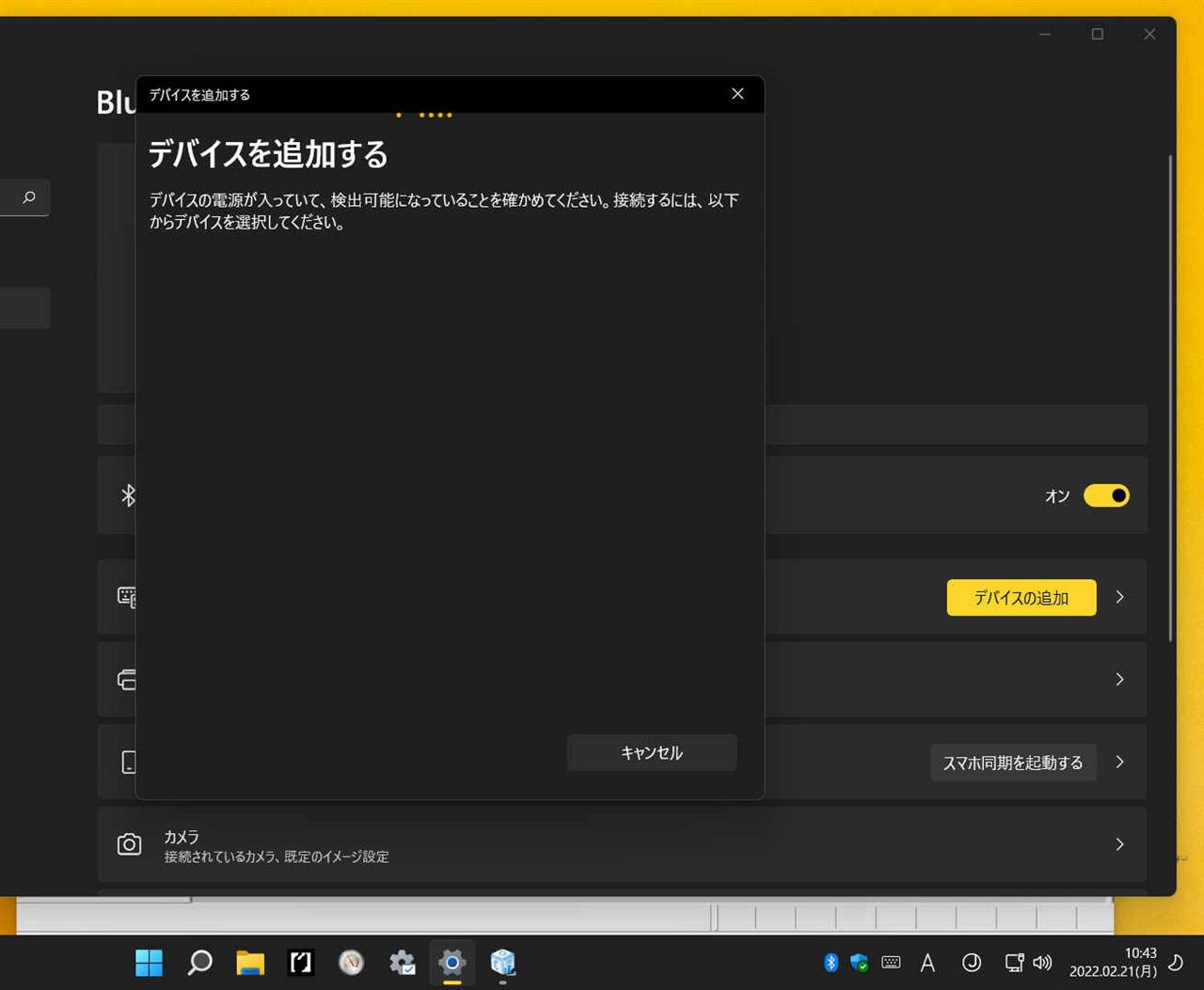
Task: Click the focus assist moon icon
Action: tap(1176, 963)
